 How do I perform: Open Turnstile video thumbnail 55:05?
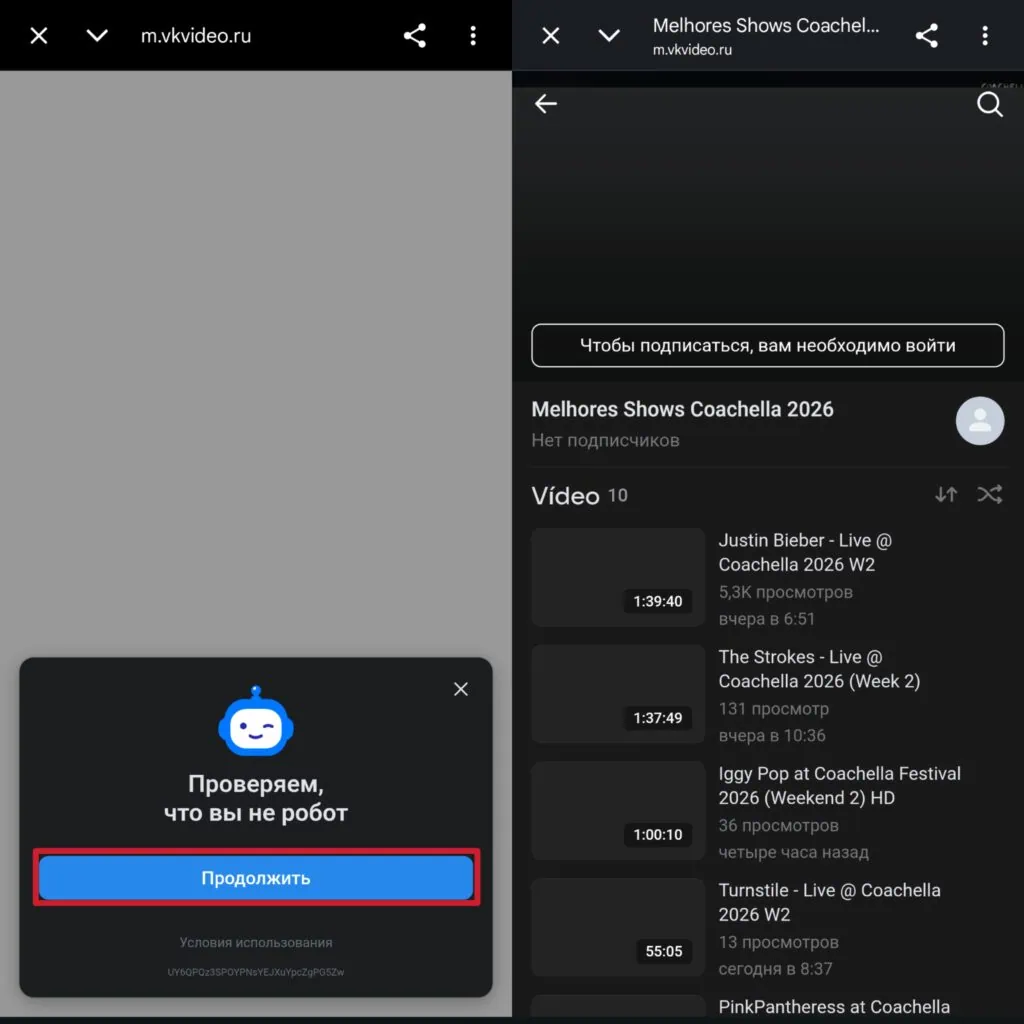click(x=618, y=927)
